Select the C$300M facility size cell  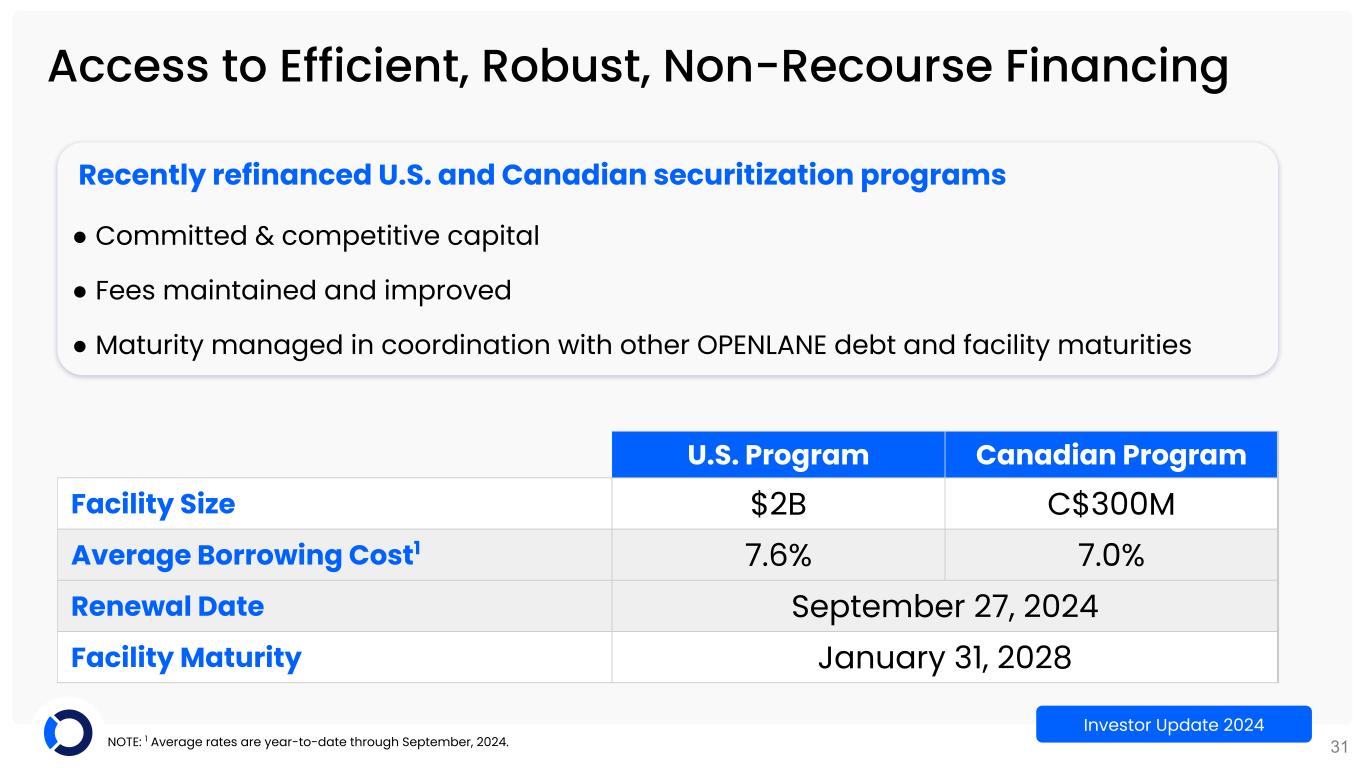1111,504
